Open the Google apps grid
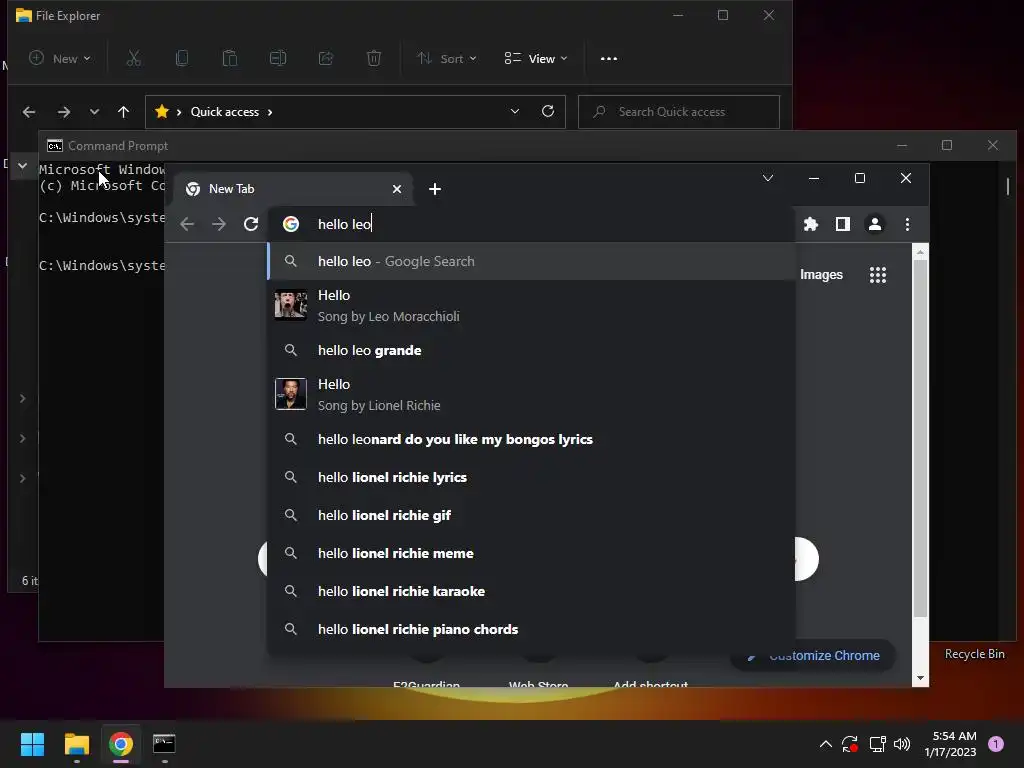 tap(878, 275)
